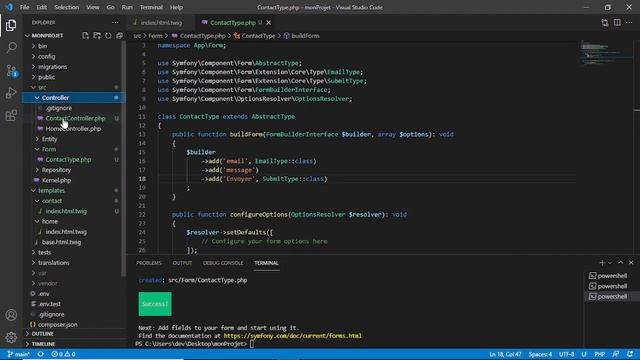
Task: Open editor more actions ellipsis
Action: tap(629, 23)
